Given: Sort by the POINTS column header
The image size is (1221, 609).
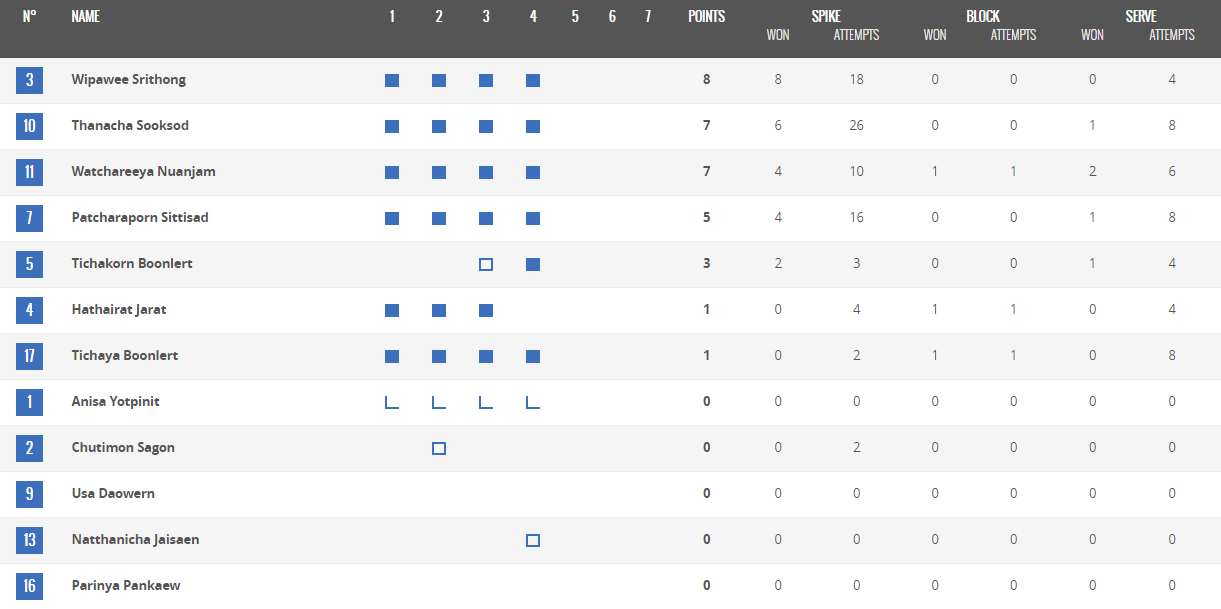Looking at the screenshot, I should point(707,17).
